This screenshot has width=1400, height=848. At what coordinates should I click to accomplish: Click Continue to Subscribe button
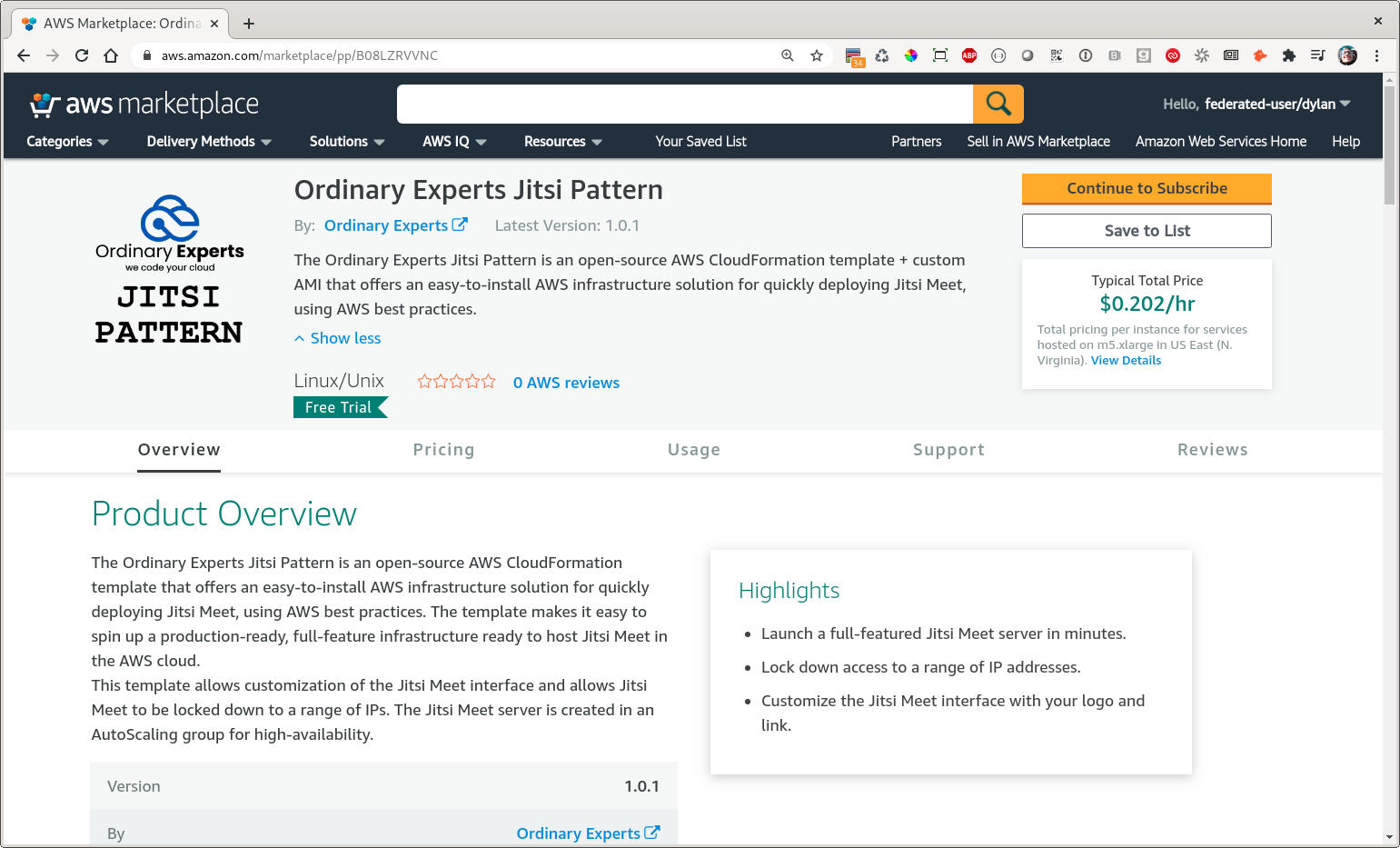coord(1147,188)
